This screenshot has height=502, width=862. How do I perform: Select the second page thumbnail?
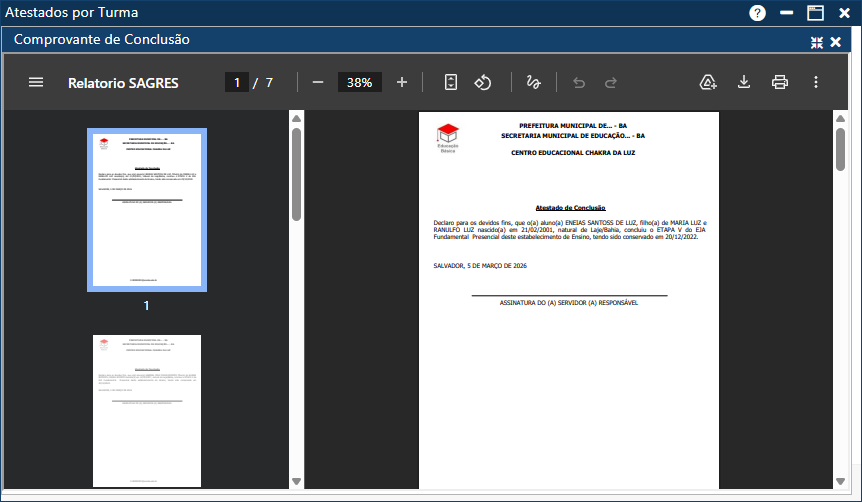pyautogui.click(x=147, y=410)
